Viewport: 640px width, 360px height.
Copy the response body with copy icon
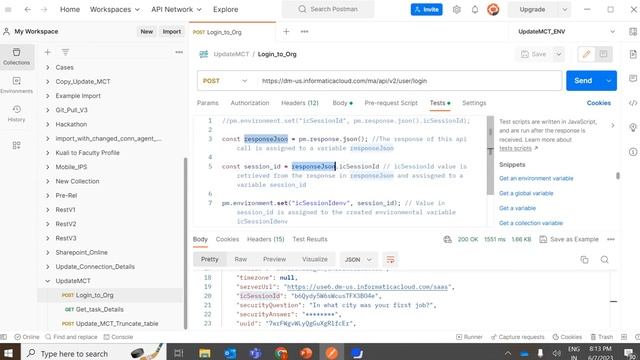[584, 260]
